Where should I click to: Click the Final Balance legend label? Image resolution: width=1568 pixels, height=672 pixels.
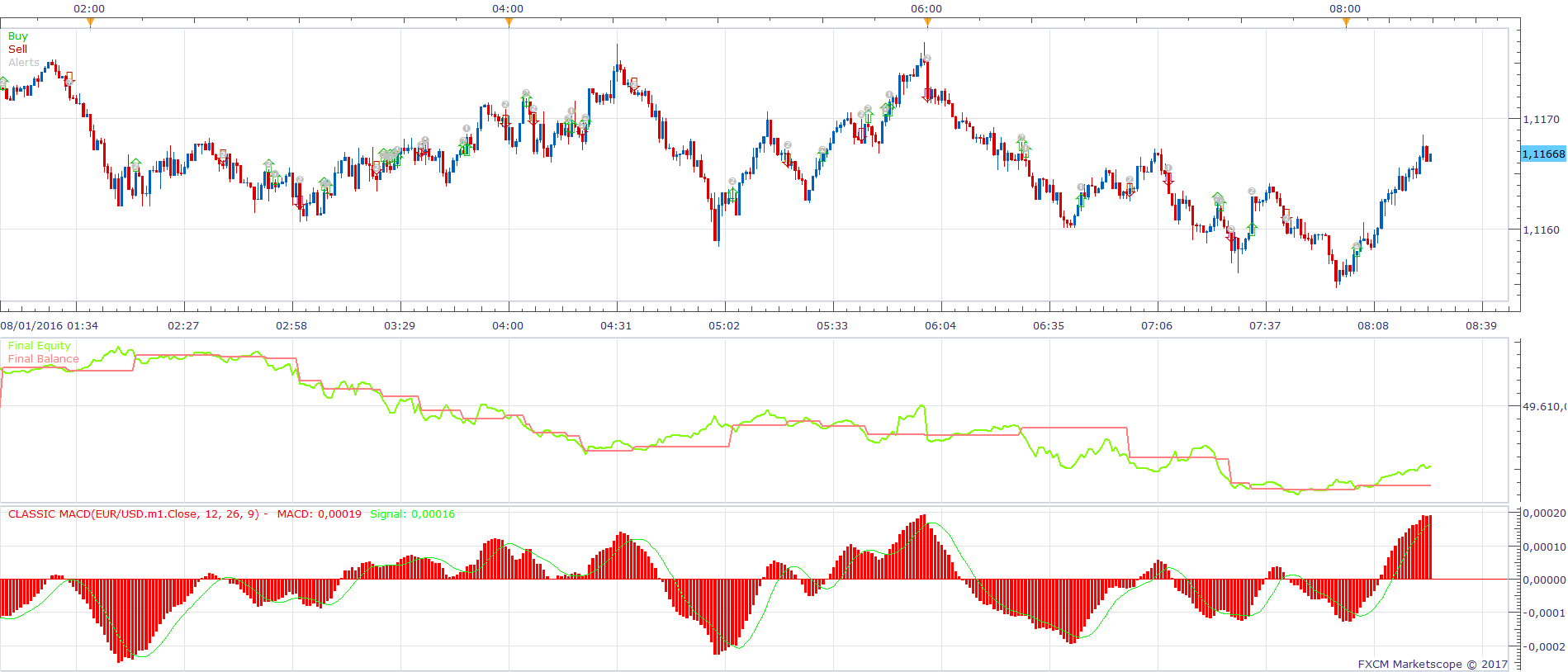(x=43, y=358)
